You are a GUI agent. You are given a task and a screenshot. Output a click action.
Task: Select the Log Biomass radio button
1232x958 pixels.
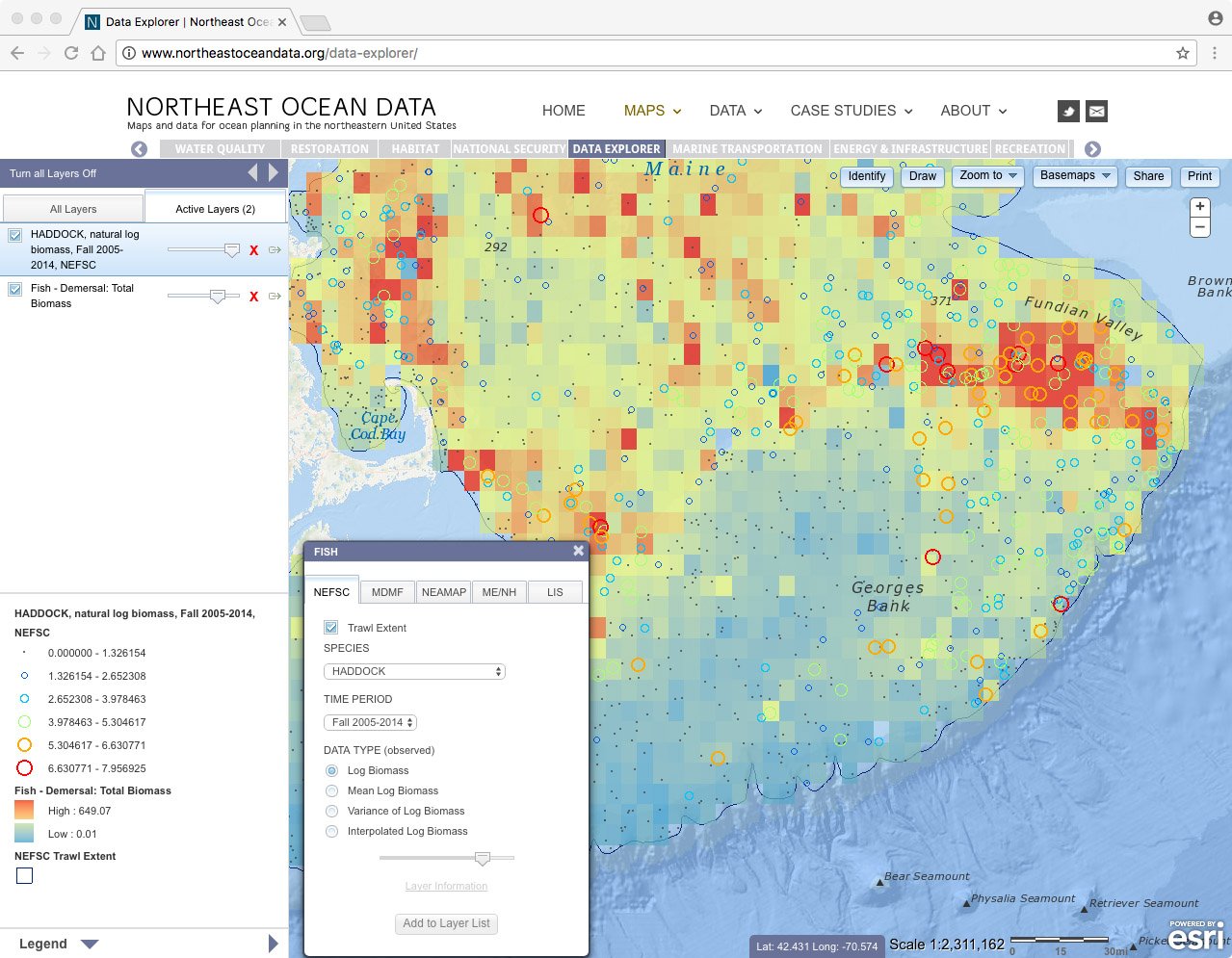pos(331,770)
